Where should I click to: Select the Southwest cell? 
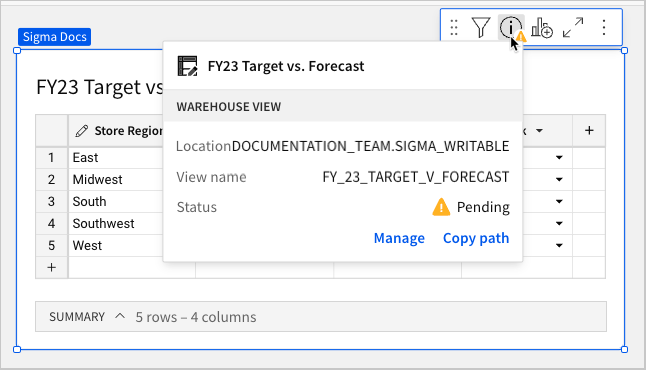[x=116, y=223]
